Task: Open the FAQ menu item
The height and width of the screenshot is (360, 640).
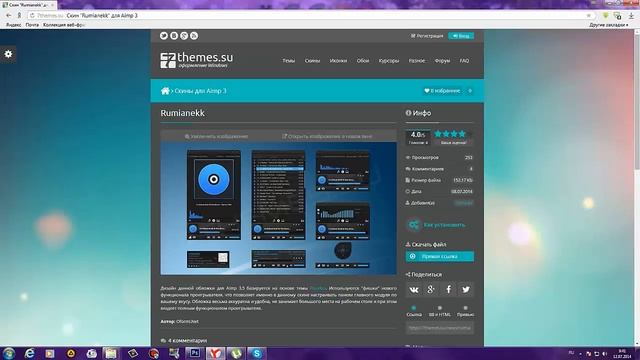Action: click(x=464, y=60)
